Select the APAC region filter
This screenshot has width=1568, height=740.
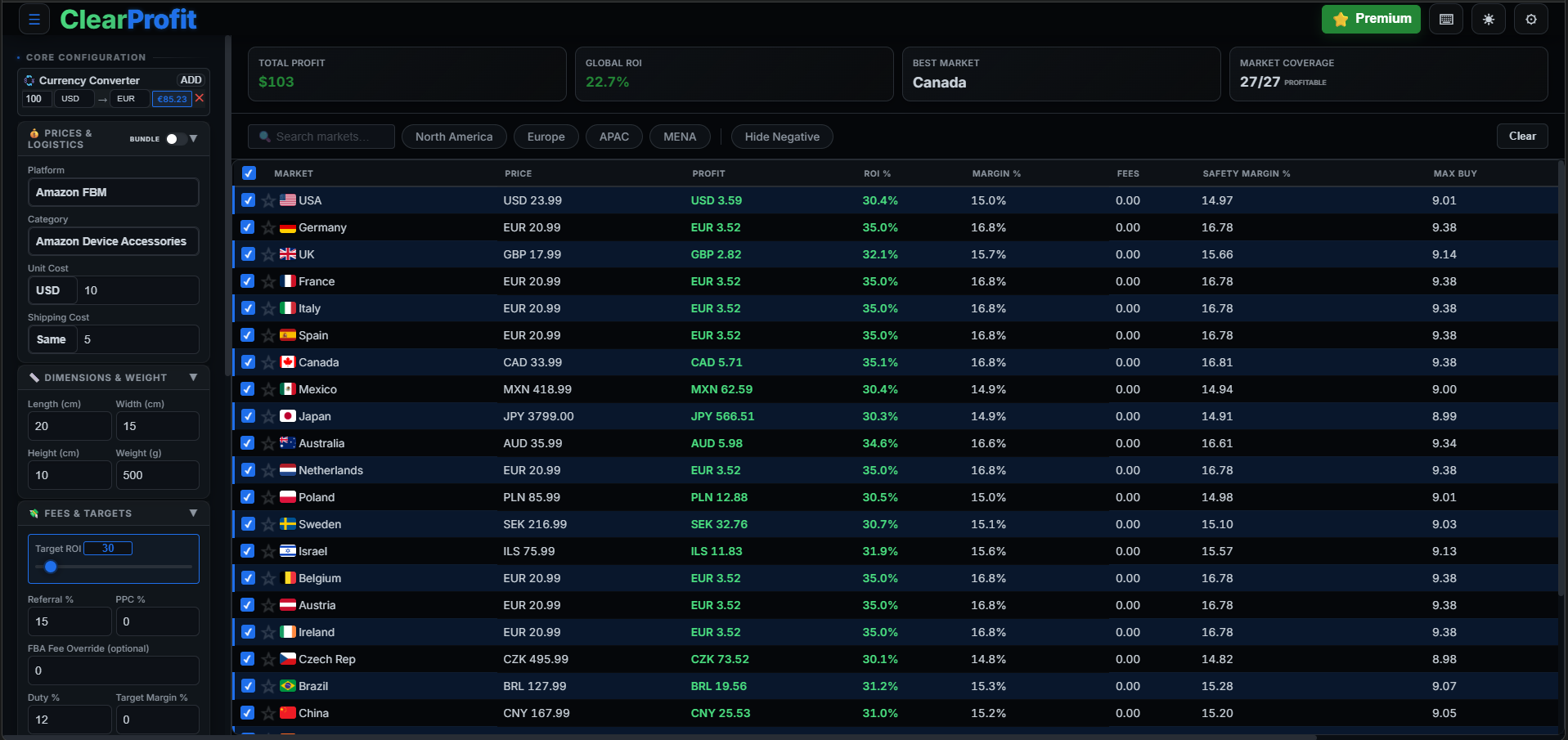coord(613,137)
